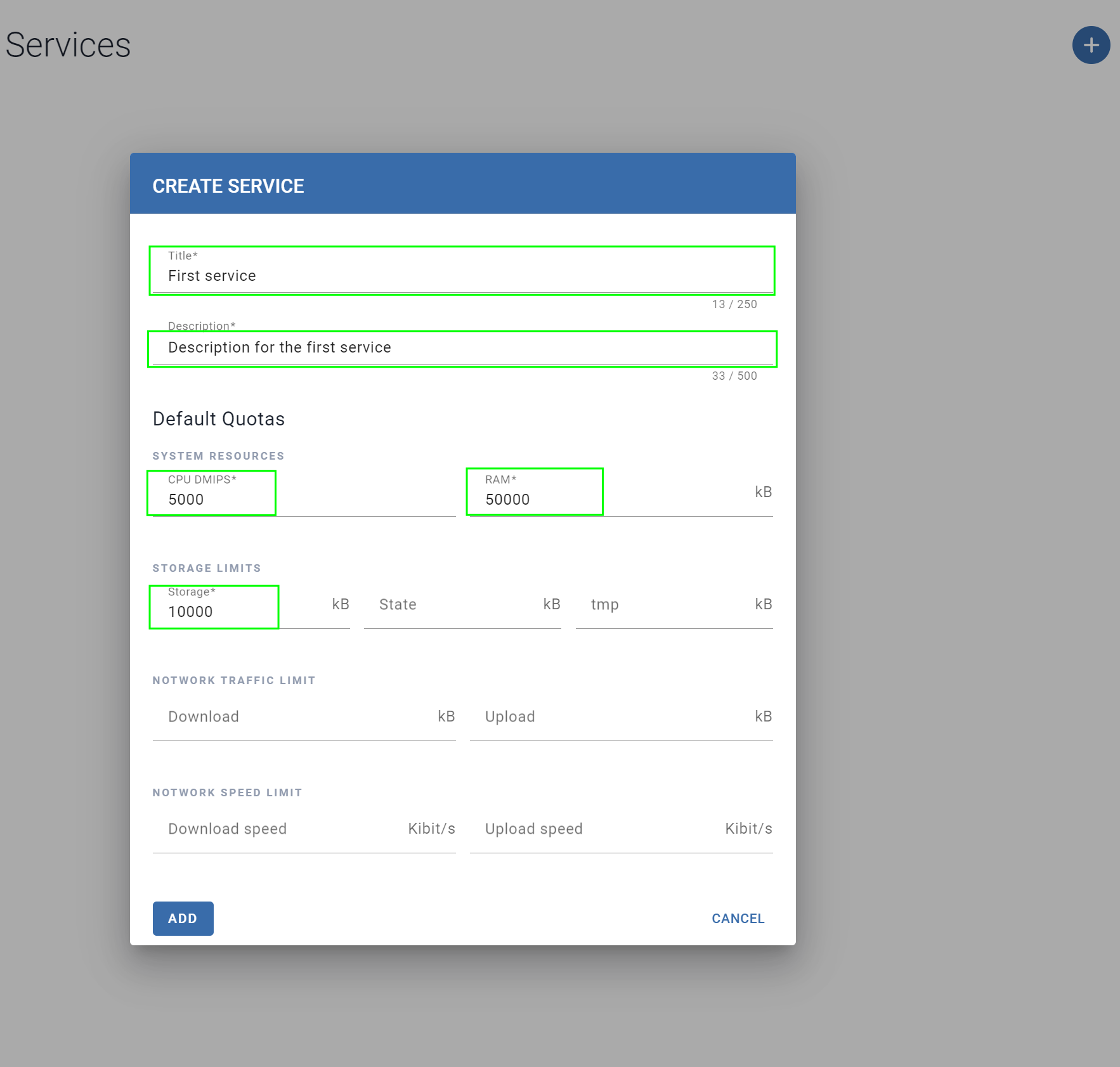The height and width of the screenshot is (1067, 1120).
Task: Click the CREATE SERVICE dialog header
Action: pos(228,185)
